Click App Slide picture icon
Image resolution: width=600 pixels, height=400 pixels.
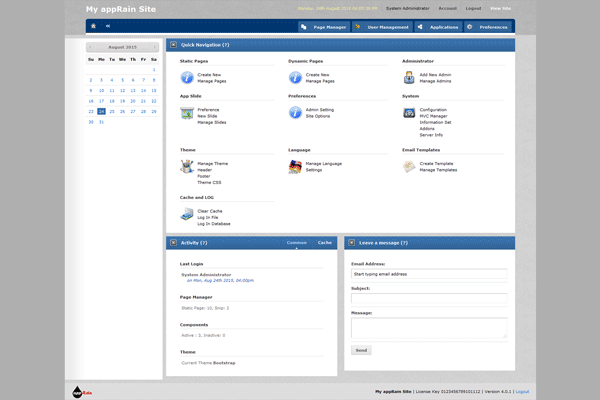coord(187,113)
